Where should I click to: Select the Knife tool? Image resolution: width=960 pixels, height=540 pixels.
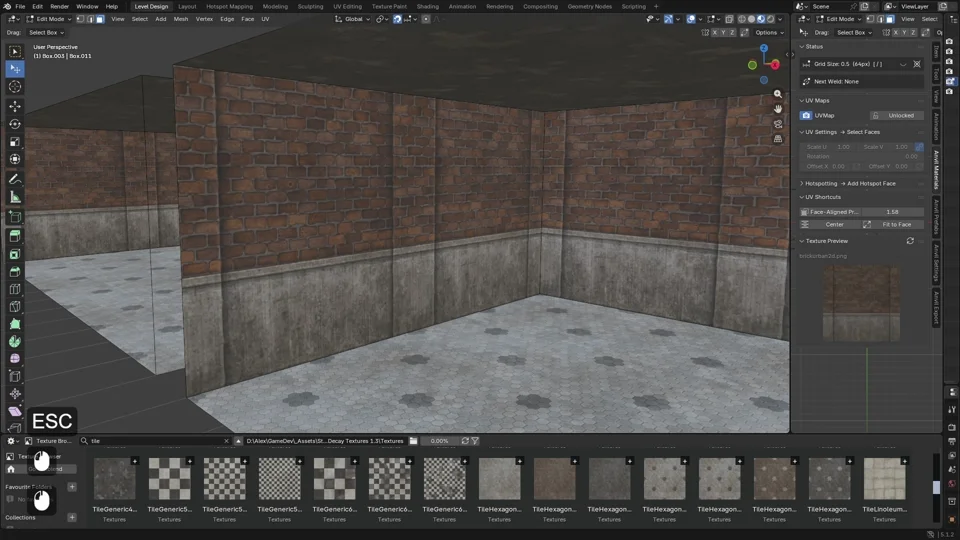pos(15,306)
